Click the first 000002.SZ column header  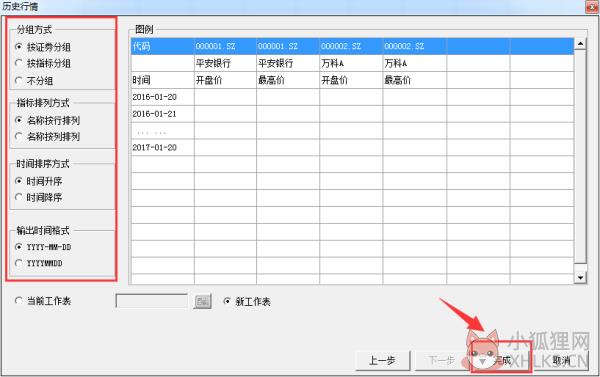[351, 46]
